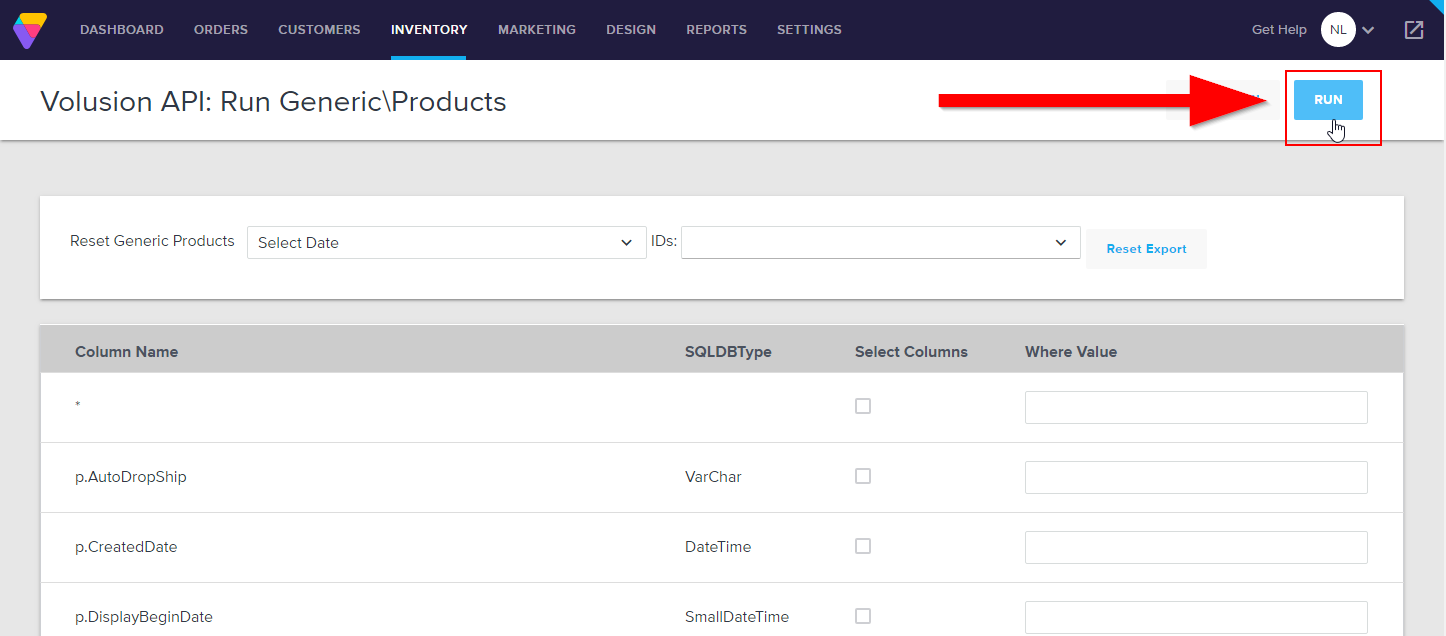Open the Inventory menu
Screen dimensions: 1446x636
pos(429,30)
